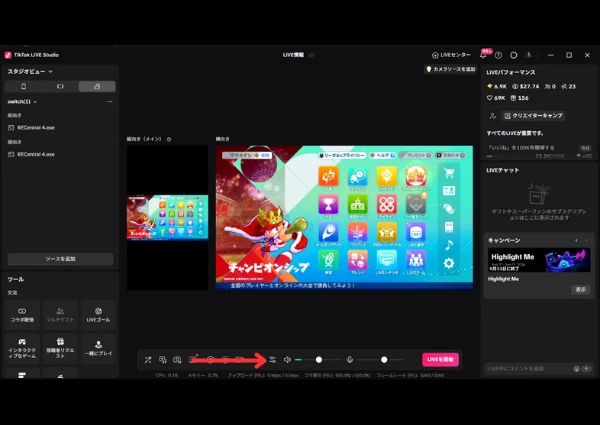600x425 pixels.
Task: Click the 今日 label on the goal
Action: [x=585, y=148]
